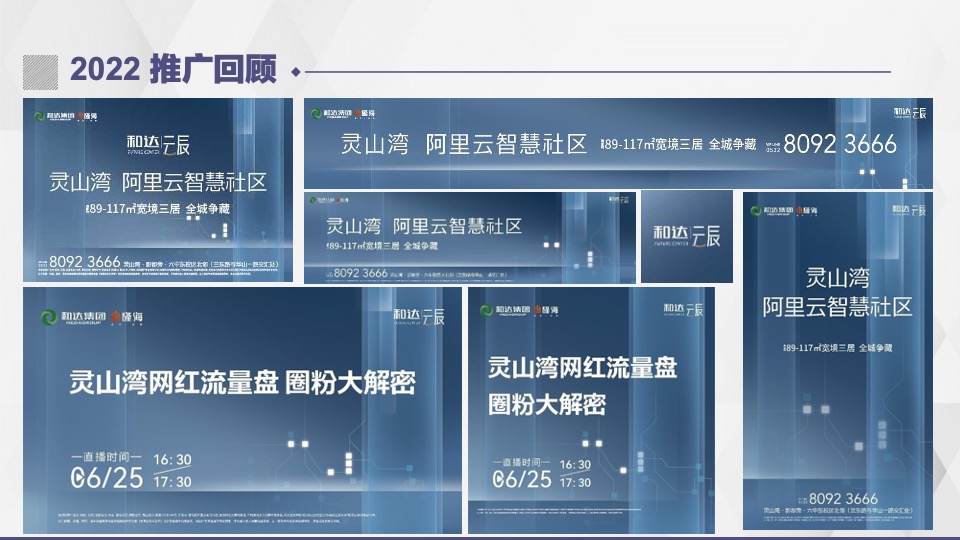960x540 pixels.
Task: Click "阿里云智慧社区" in the first poster
Action: [194, 182]
